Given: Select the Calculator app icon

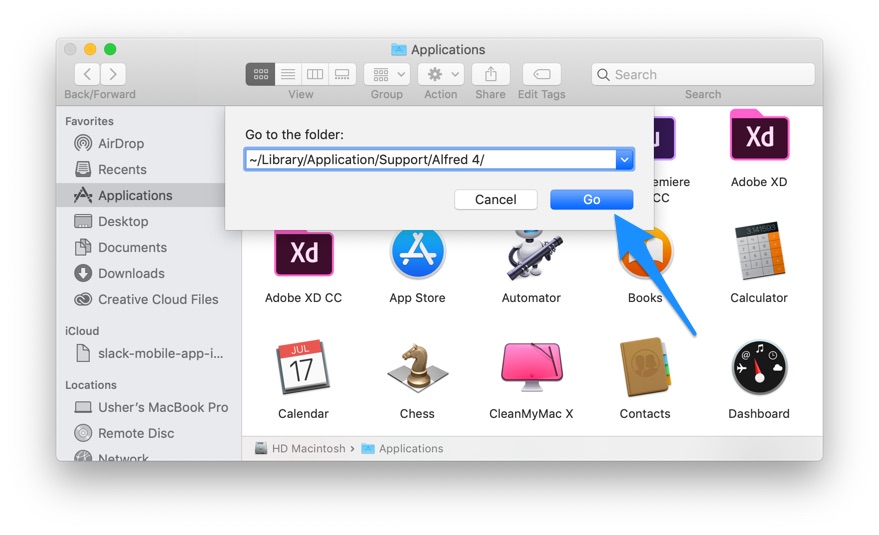Looking at the screenshot, I should 759,251.
